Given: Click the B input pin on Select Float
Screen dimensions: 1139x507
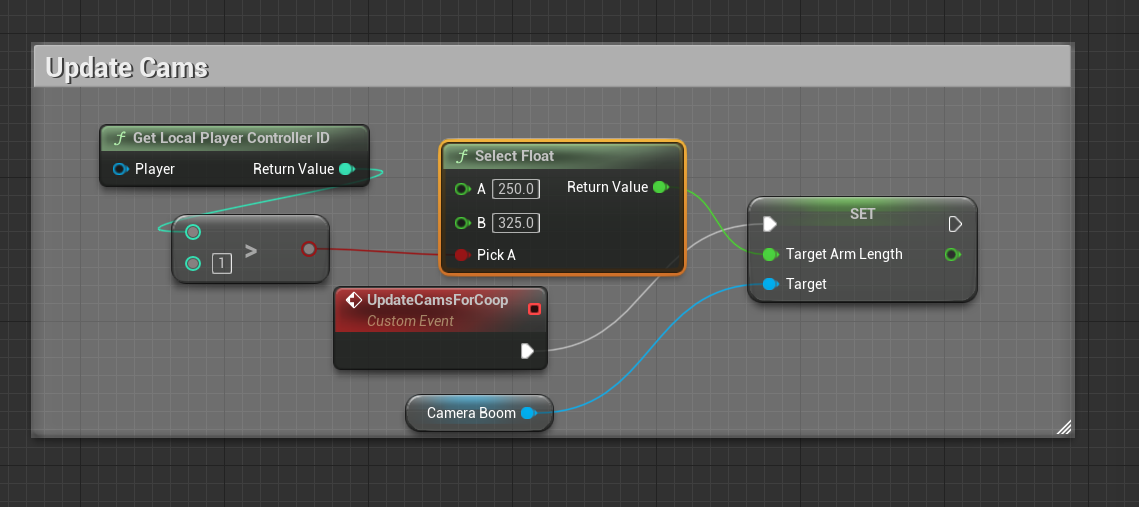Looking at the screenshot, I should (x=462, y=223).
